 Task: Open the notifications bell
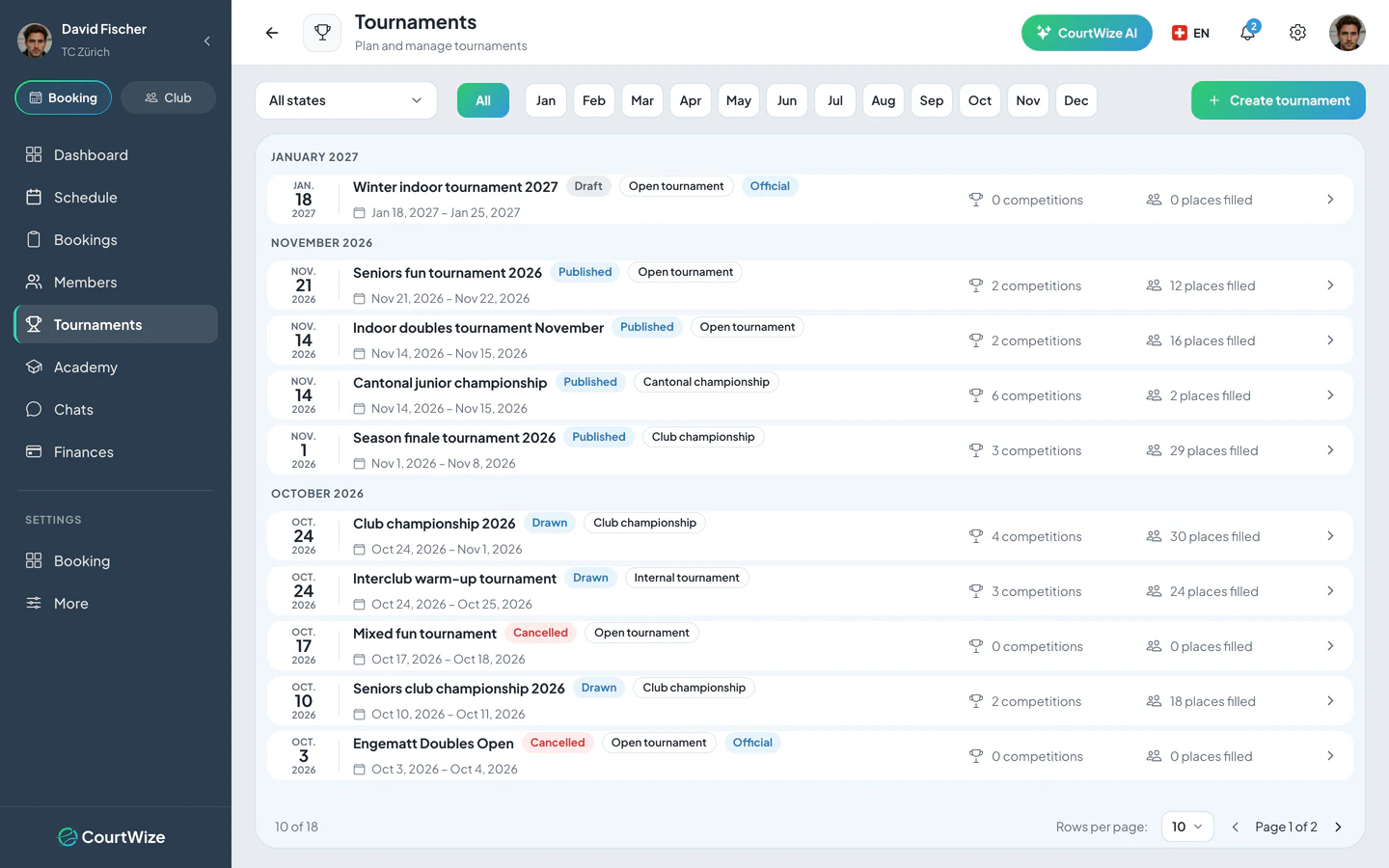1248,33
